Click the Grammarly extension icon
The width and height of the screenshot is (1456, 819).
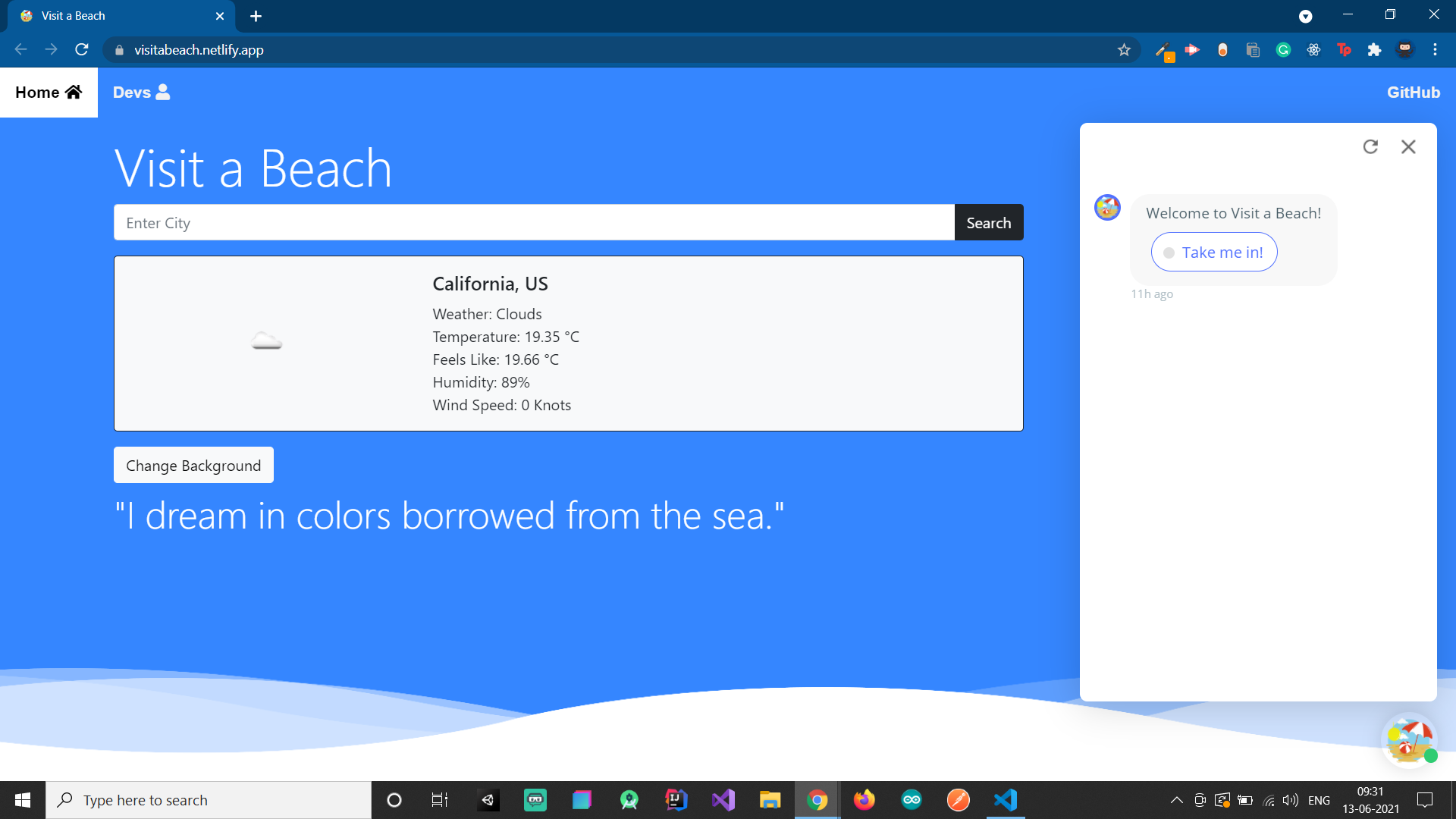[1283, 50]
